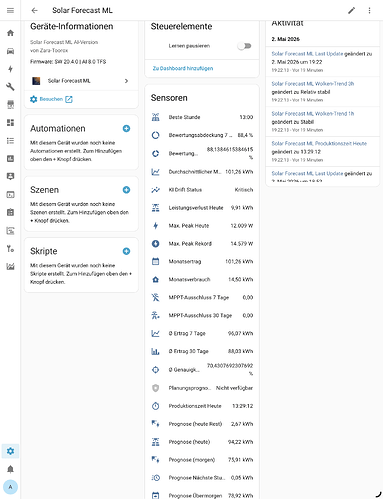Open the hamburger sidebar menu
The image size is (383, 499).
tap(10, 10)
